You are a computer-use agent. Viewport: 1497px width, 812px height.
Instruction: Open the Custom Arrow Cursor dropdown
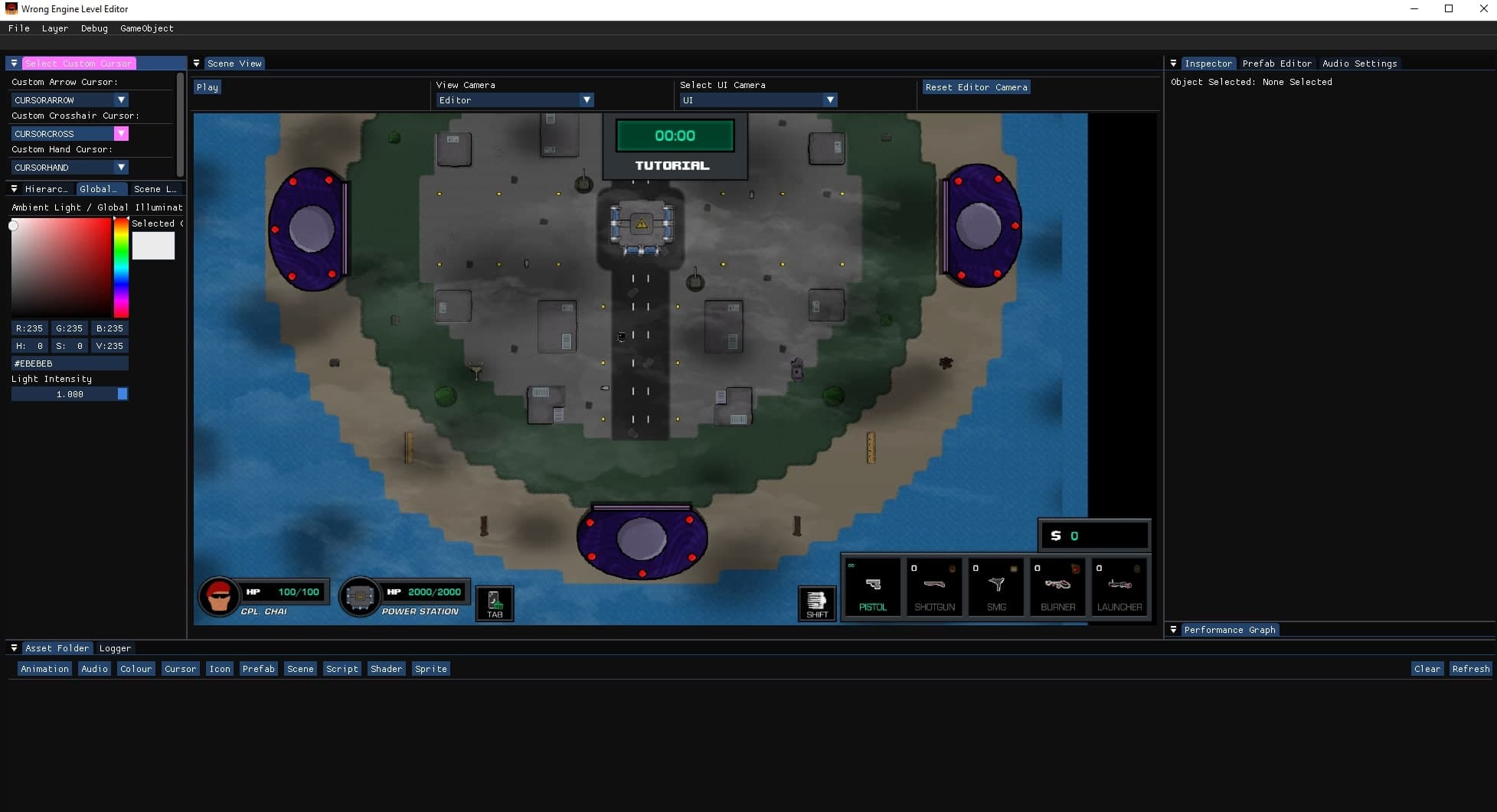[70, 100]
